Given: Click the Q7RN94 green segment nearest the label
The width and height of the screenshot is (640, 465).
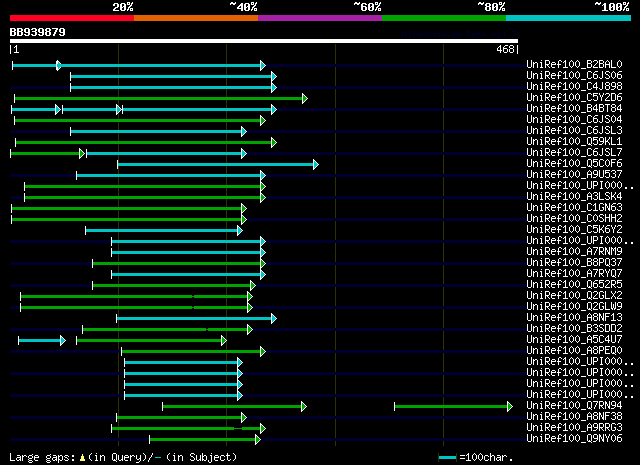Looking at the screenshot, I should [451, 407].
